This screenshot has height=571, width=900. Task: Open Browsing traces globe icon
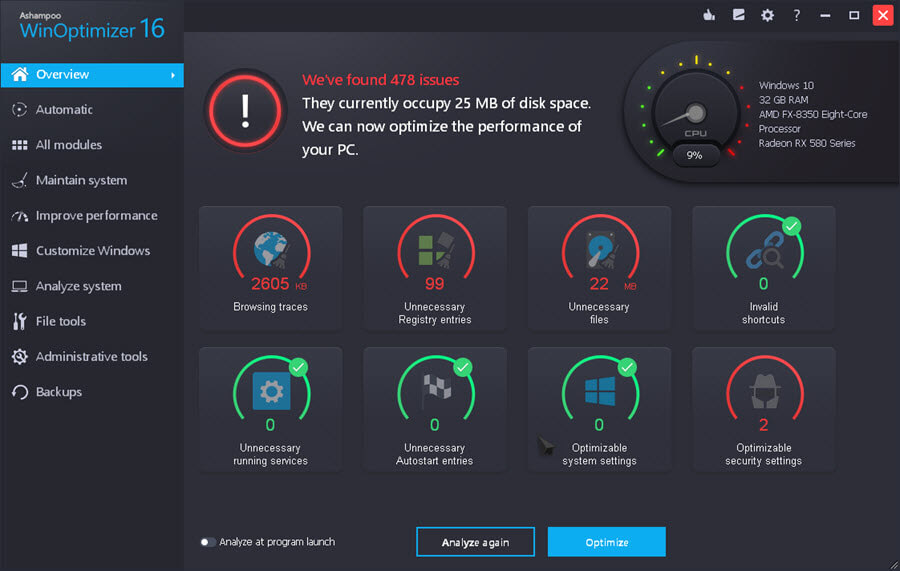271,250
